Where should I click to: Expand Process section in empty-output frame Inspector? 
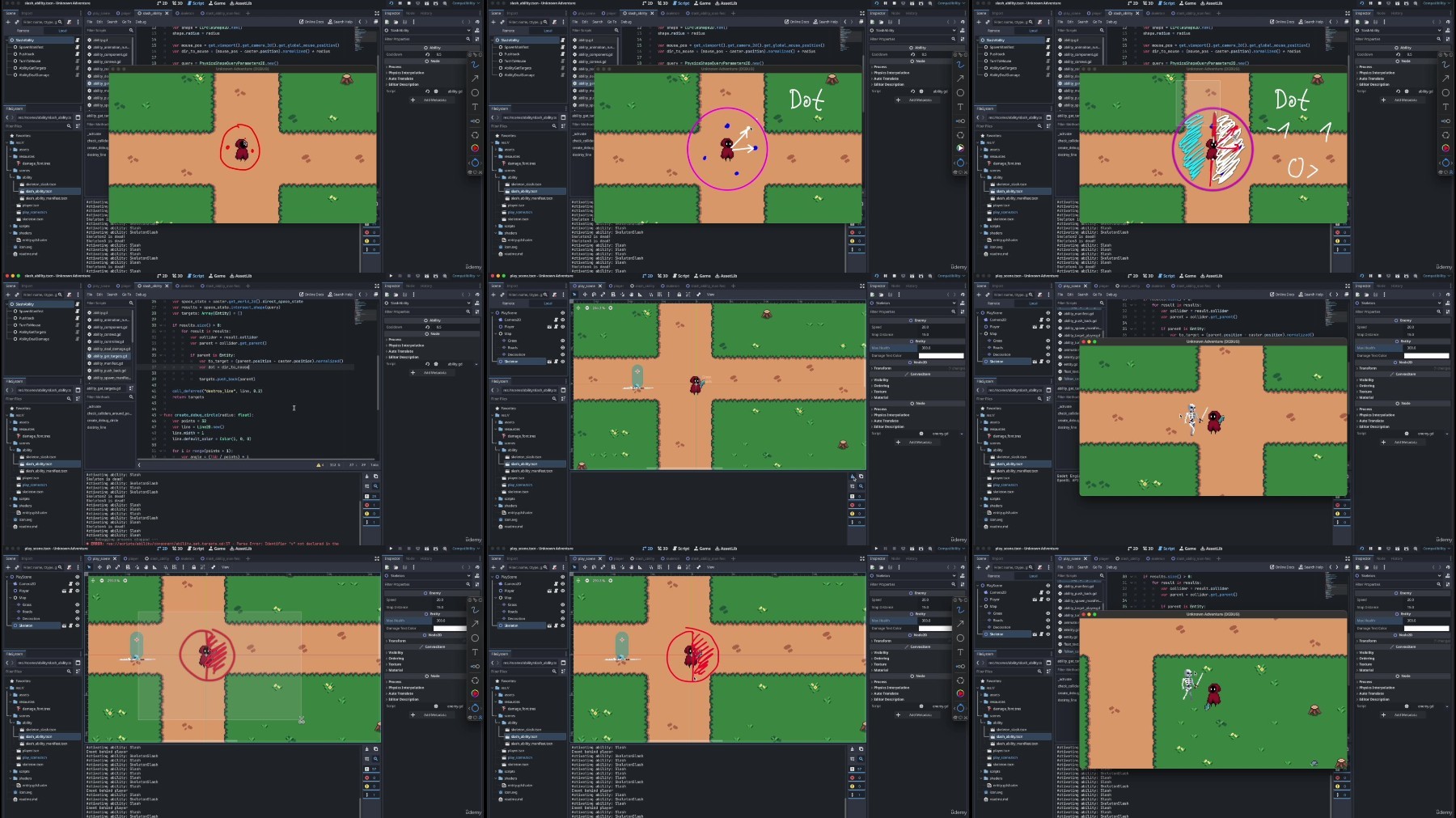[x=917, y=409]
